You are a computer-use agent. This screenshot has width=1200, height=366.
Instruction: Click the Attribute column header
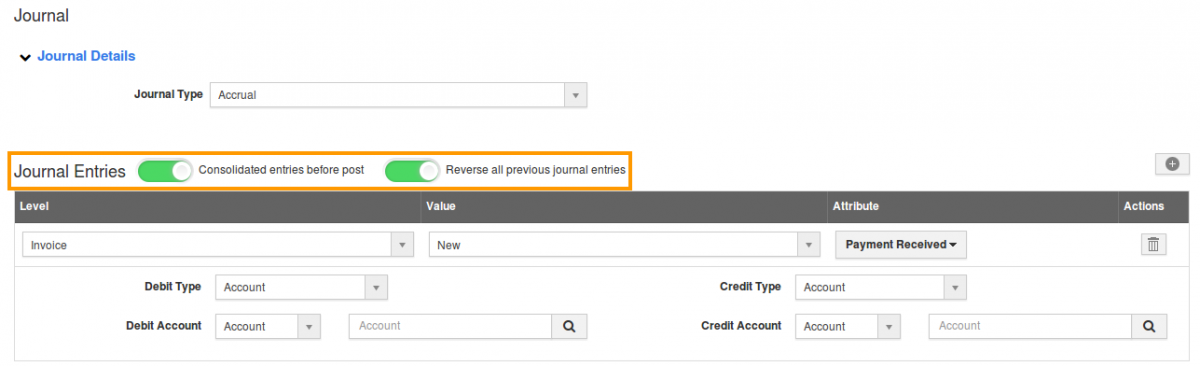click(855, 206)
